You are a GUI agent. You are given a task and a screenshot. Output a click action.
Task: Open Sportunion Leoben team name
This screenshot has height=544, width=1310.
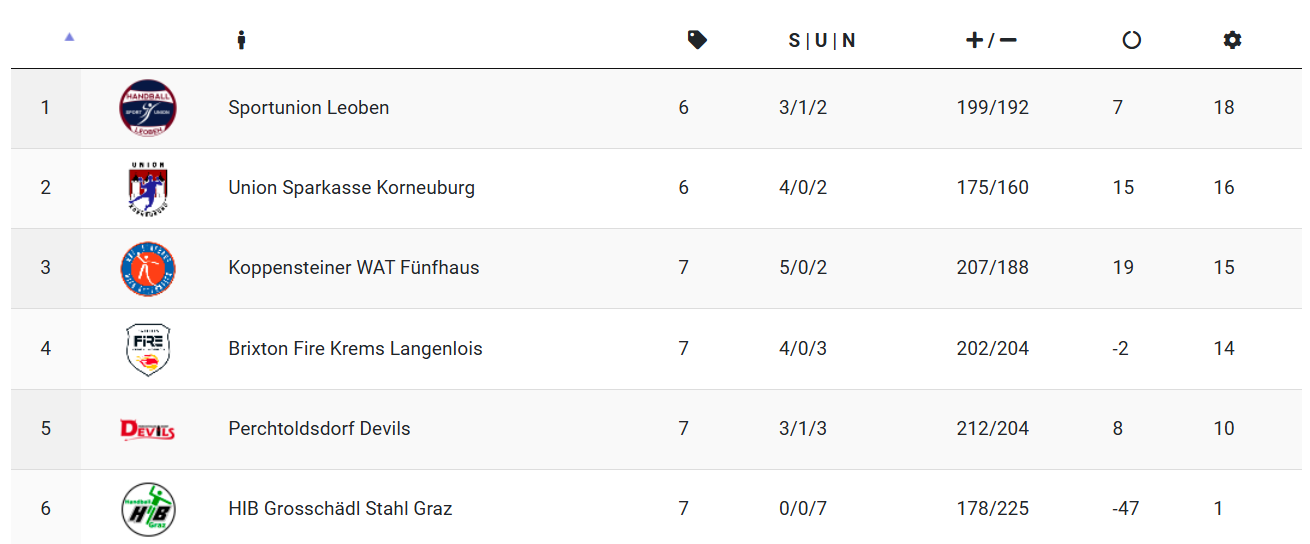click(309, 107)
